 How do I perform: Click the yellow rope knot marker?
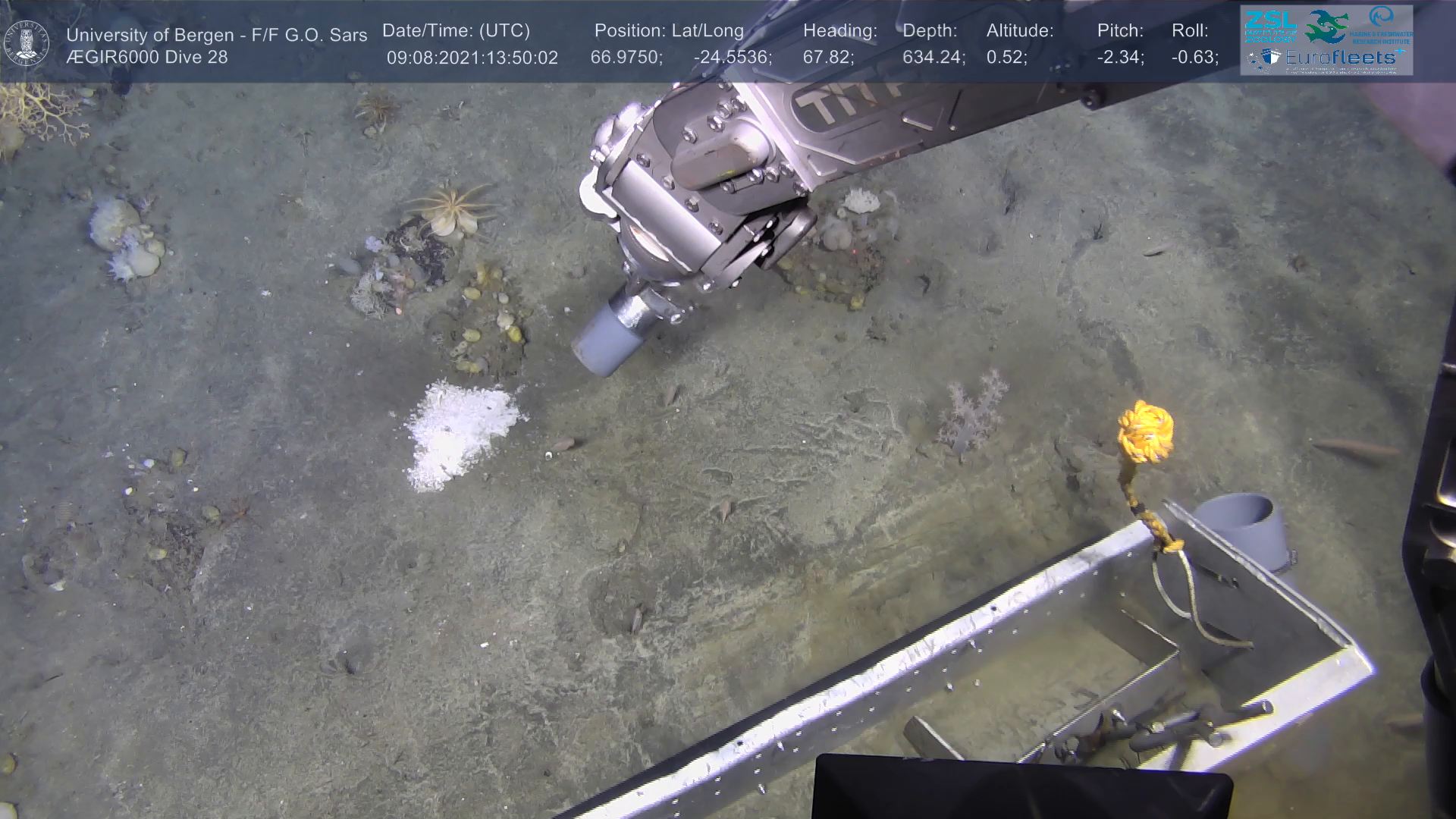pyautogui.click(x=1145, y=432)
